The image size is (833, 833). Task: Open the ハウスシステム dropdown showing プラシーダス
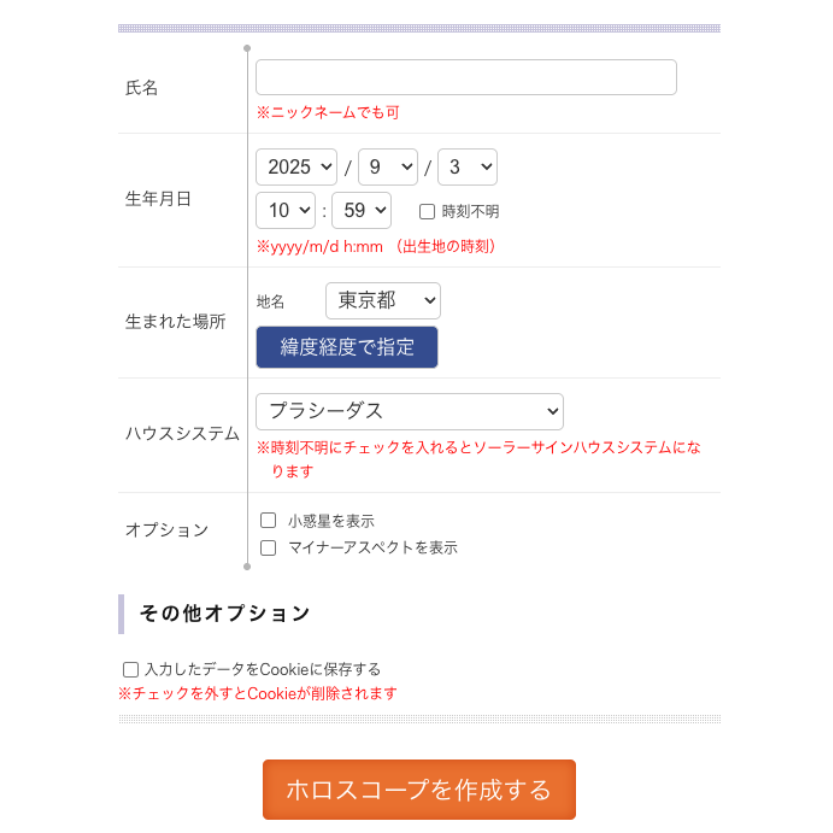pos(410,412)
